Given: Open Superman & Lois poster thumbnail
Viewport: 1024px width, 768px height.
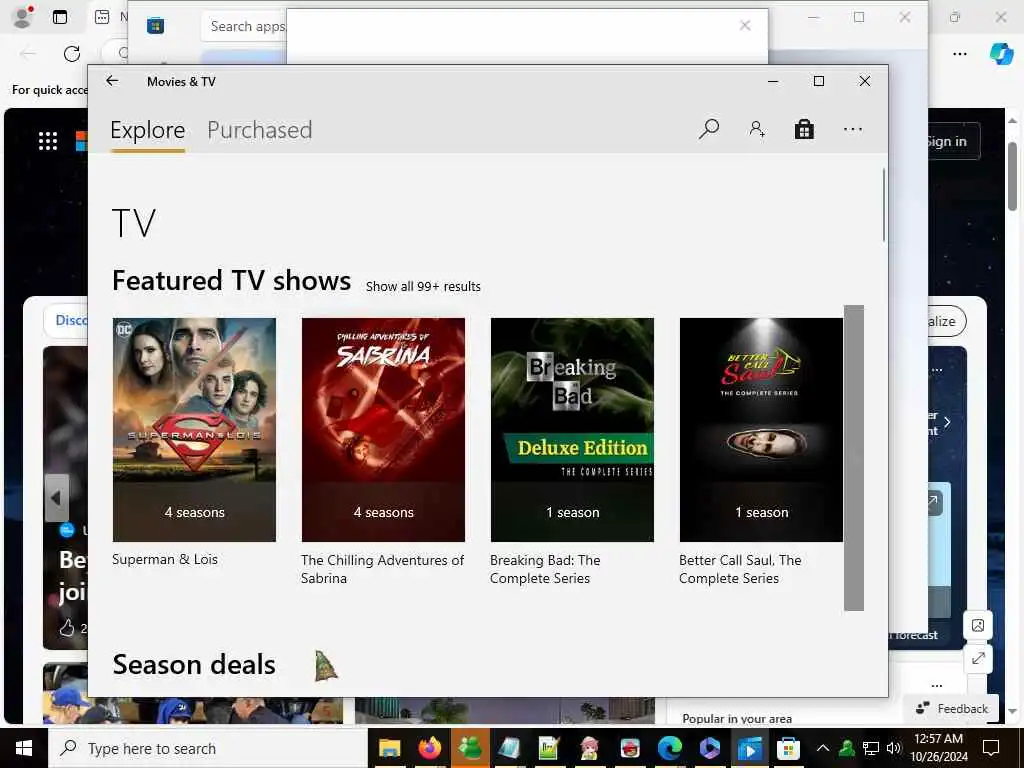Looking at the screenshot, I should tap(194, 430).
